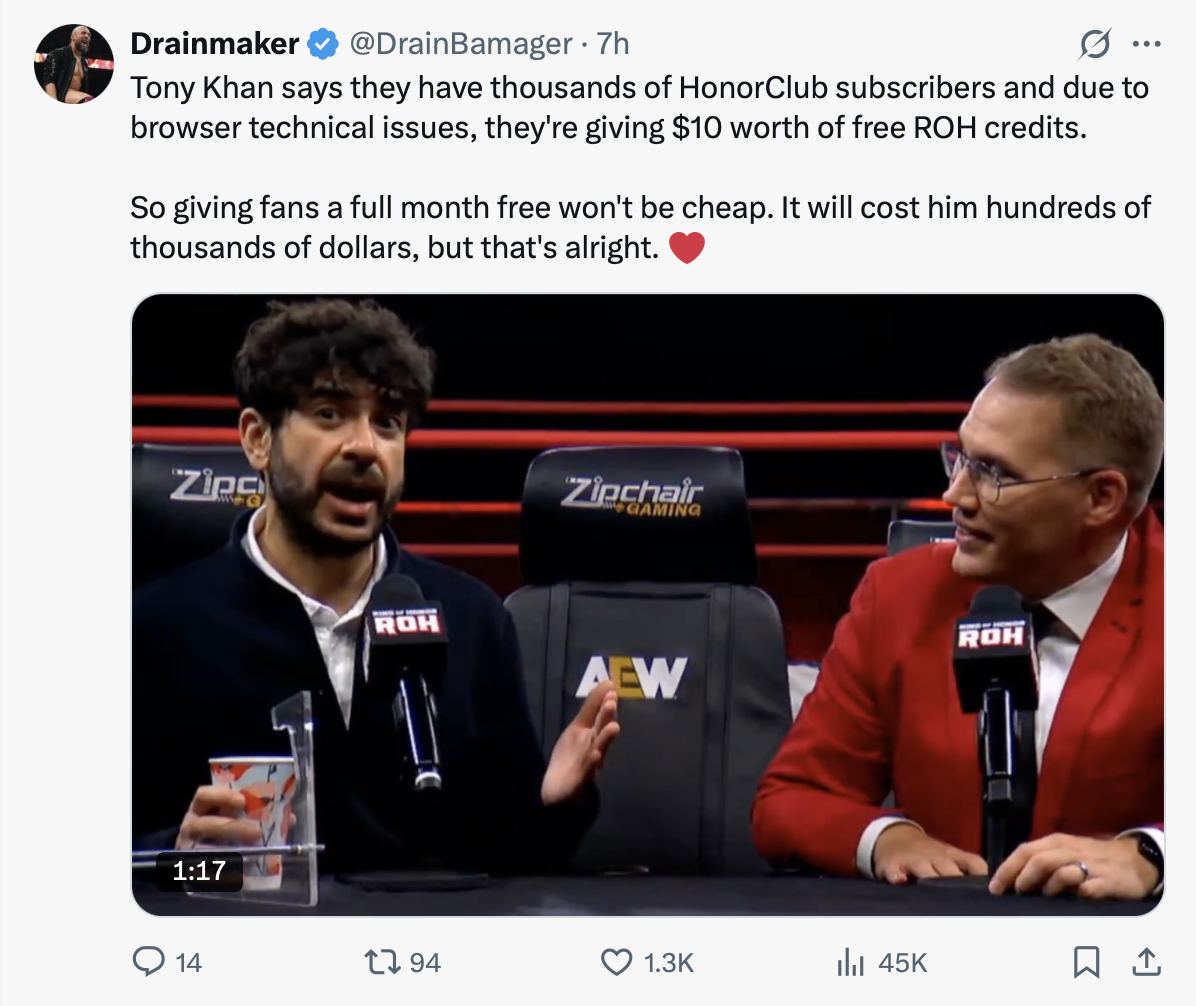The width and height of the screenshot is (1196, 1006).
Task: Click the blue verified badge
Action: tap(323, 44)
